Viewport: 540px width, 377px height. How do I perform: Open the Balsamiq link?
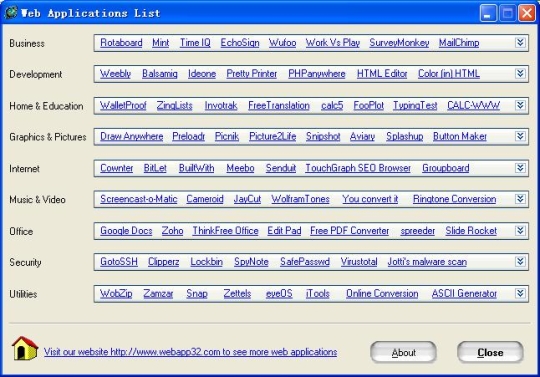click(160, 74)
